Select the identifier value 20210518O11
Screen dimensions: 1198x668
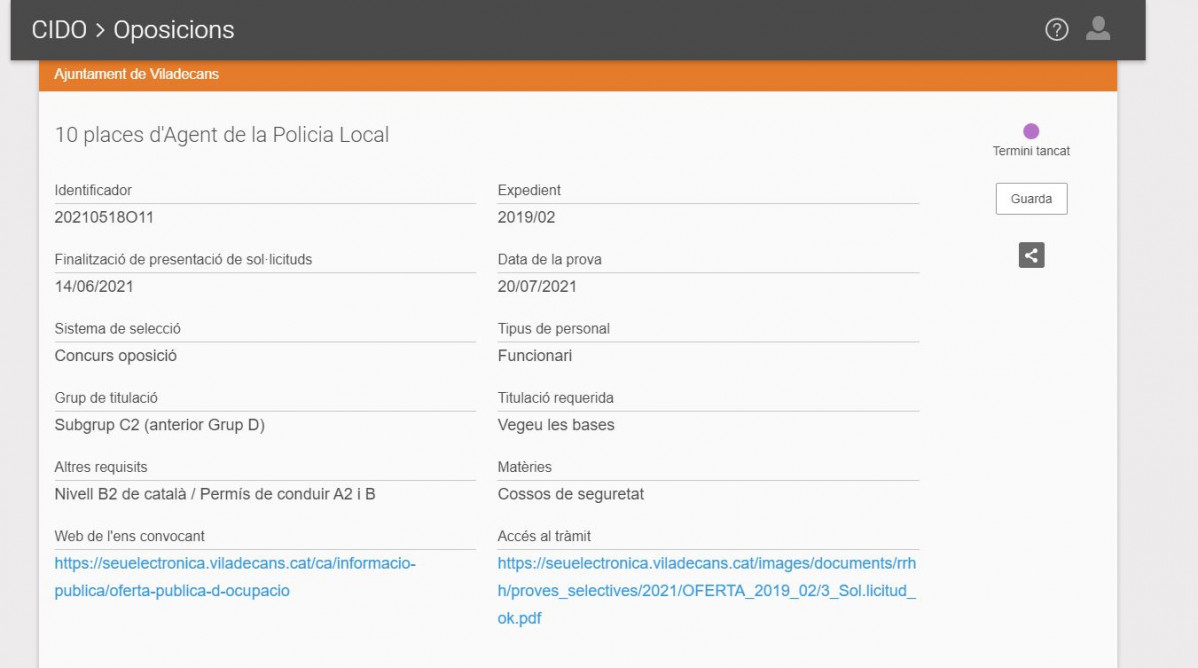point(104,217)
